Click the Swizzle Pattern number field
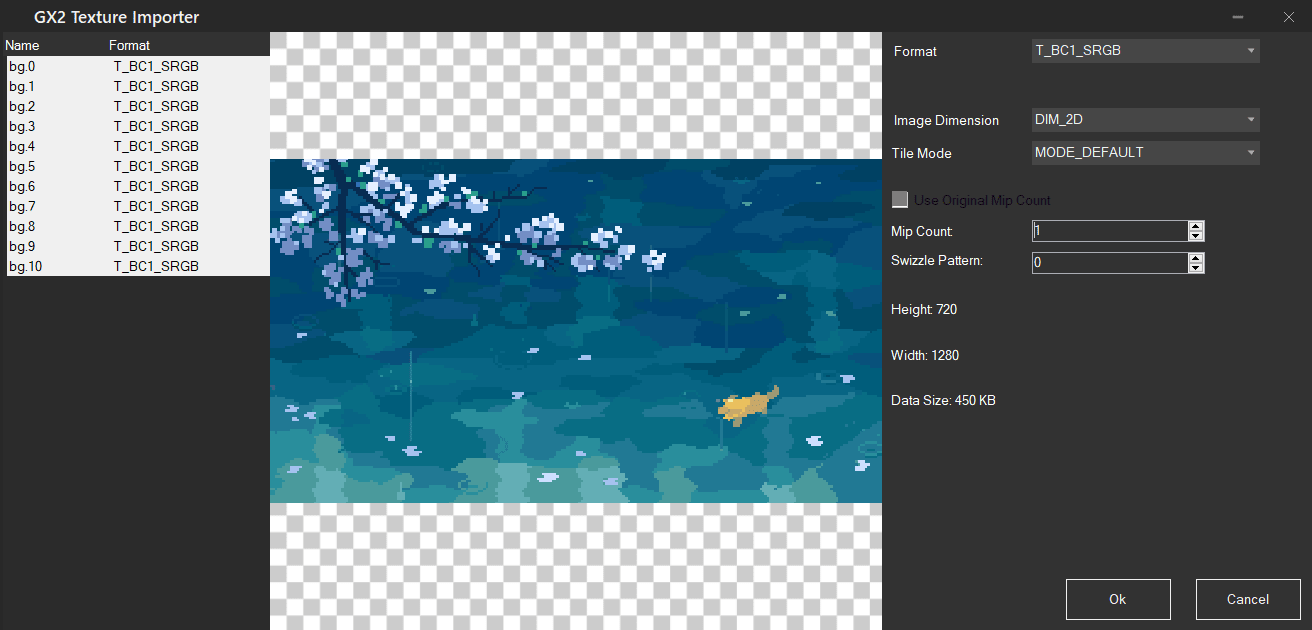Viewport: 1312px width, 630px height. 1109,263
